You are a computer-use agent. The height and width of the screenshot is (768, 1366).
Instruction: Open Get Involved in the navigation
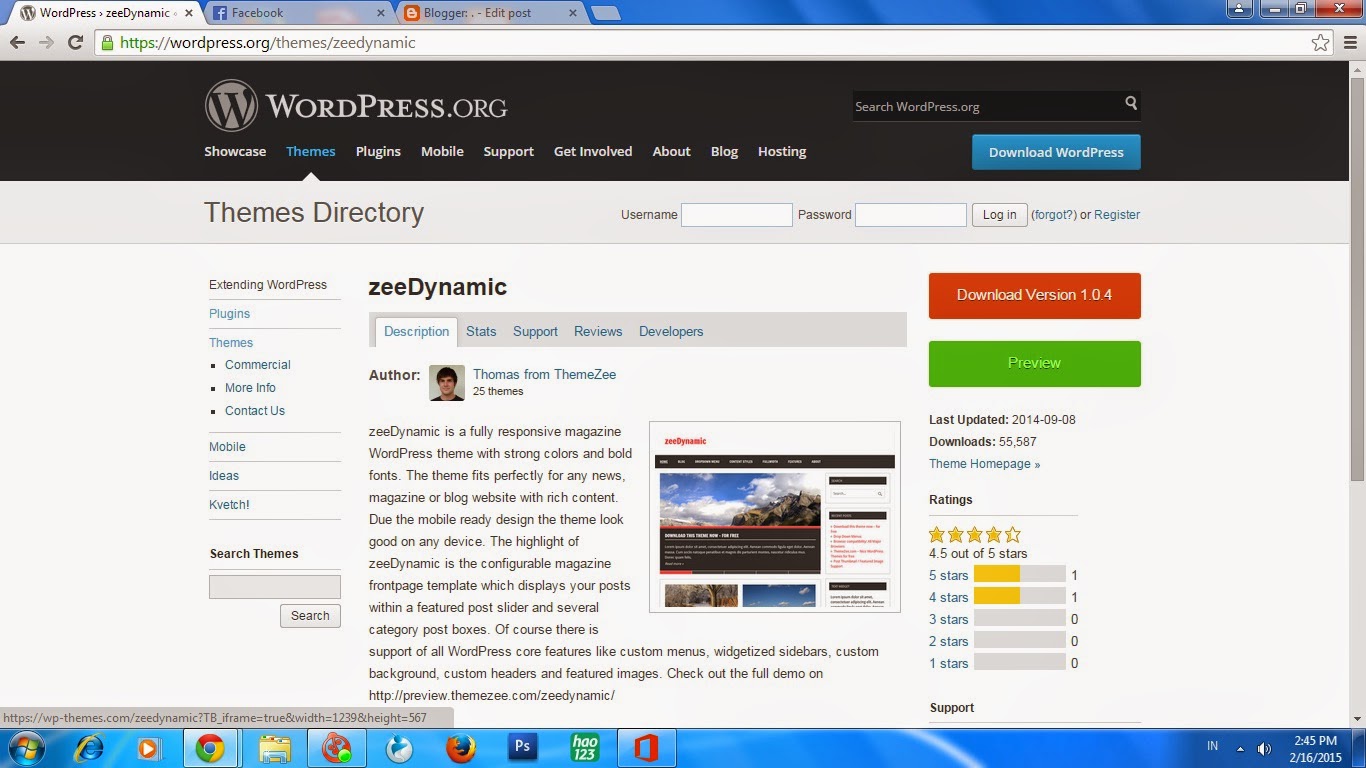(593, 152)
